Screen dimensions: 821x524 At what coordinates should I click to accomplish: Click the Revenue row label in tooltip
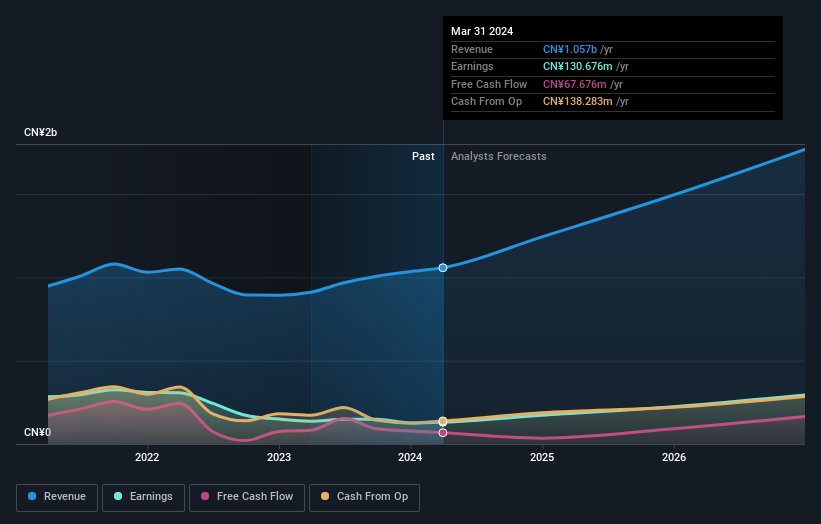[472, 49]
